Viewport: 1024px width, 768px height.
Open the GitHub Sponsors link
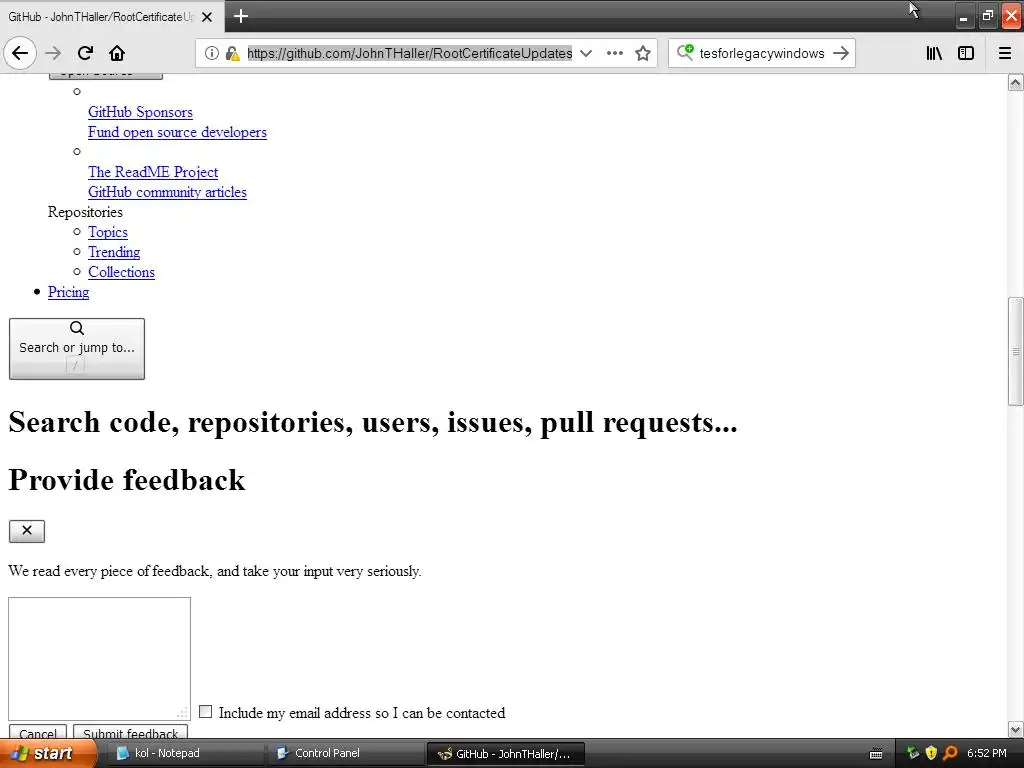coord(140,112)
